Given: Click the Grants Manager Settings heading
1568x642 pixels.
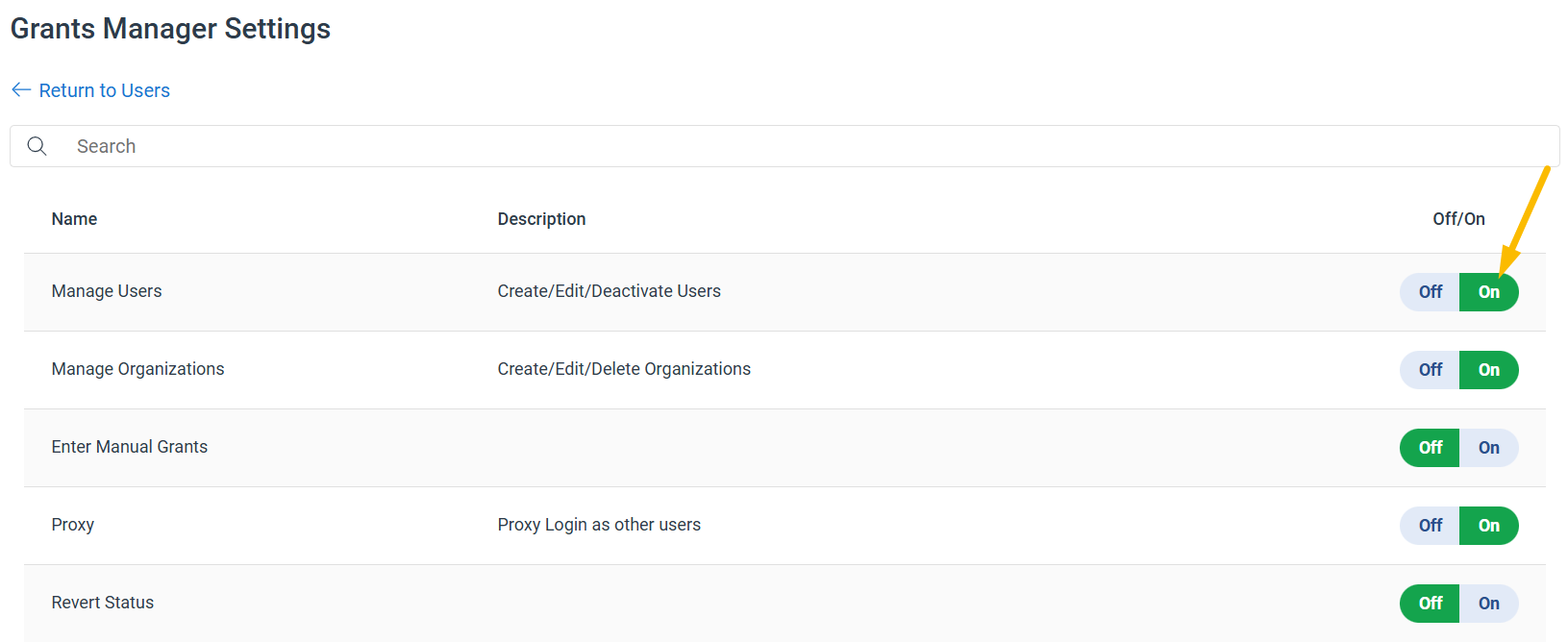Looking at the screenshot, I should 170,29.
